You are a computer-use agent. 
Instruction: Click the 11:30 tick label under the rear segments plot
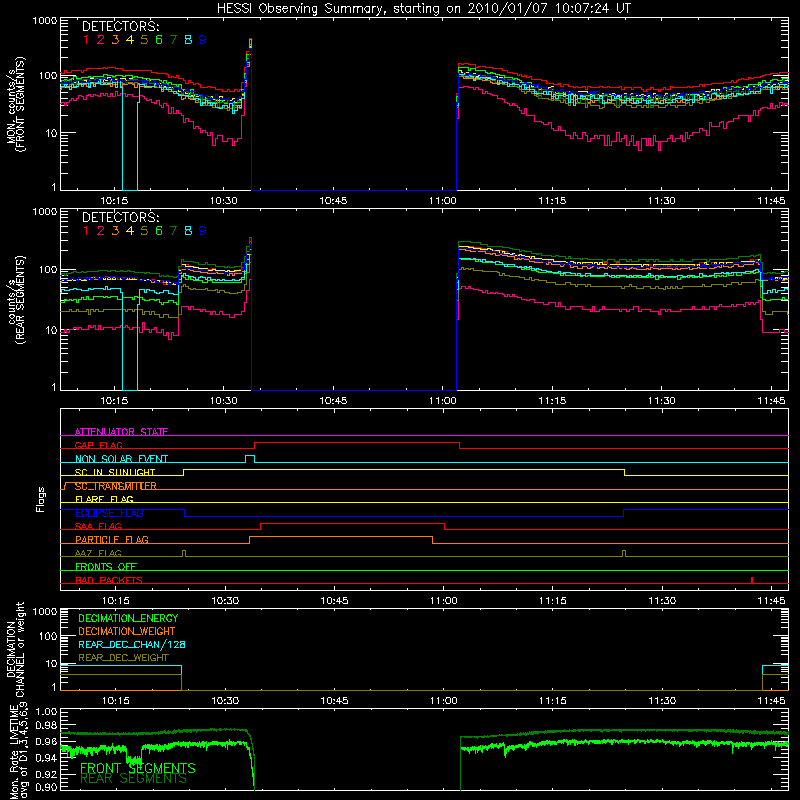click(662, 401)
